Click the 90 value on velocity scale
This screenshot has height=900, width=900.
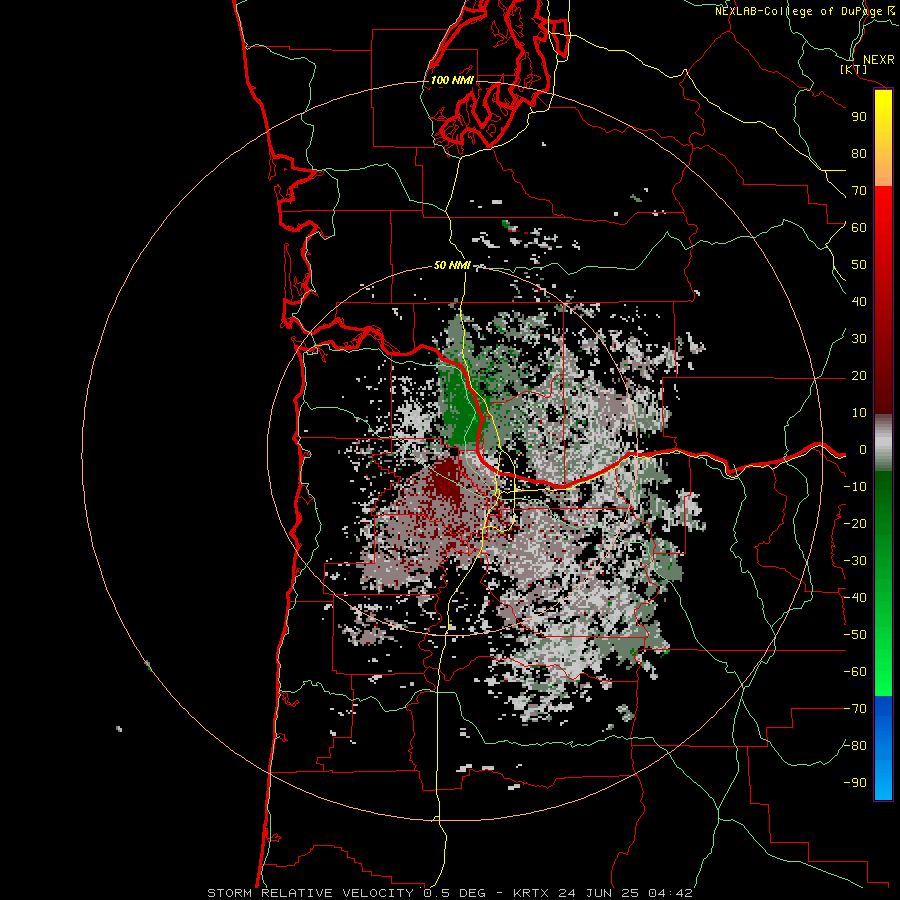[859, 117]
